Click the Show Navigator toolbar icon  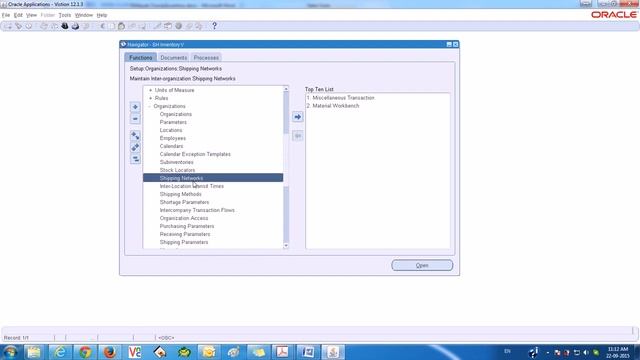coord(29,26)
